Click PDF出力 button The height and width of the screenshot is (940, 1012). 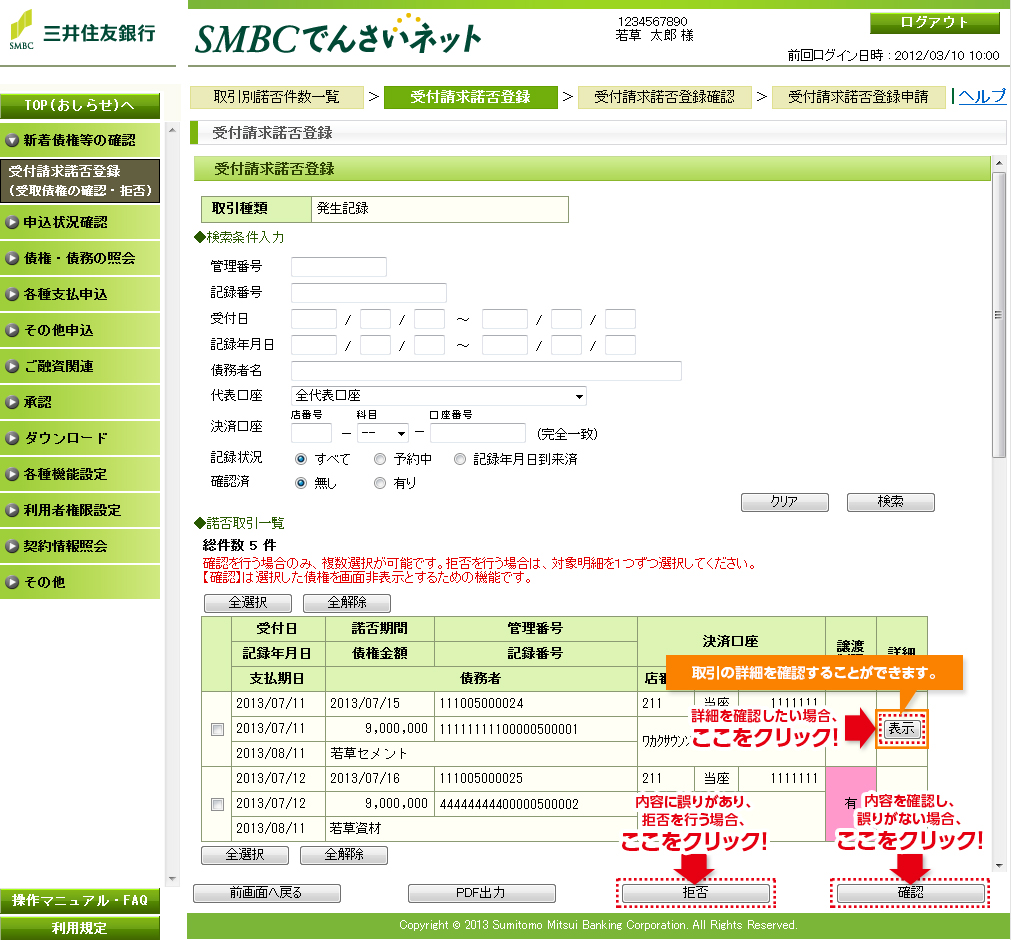click(481, 893)
